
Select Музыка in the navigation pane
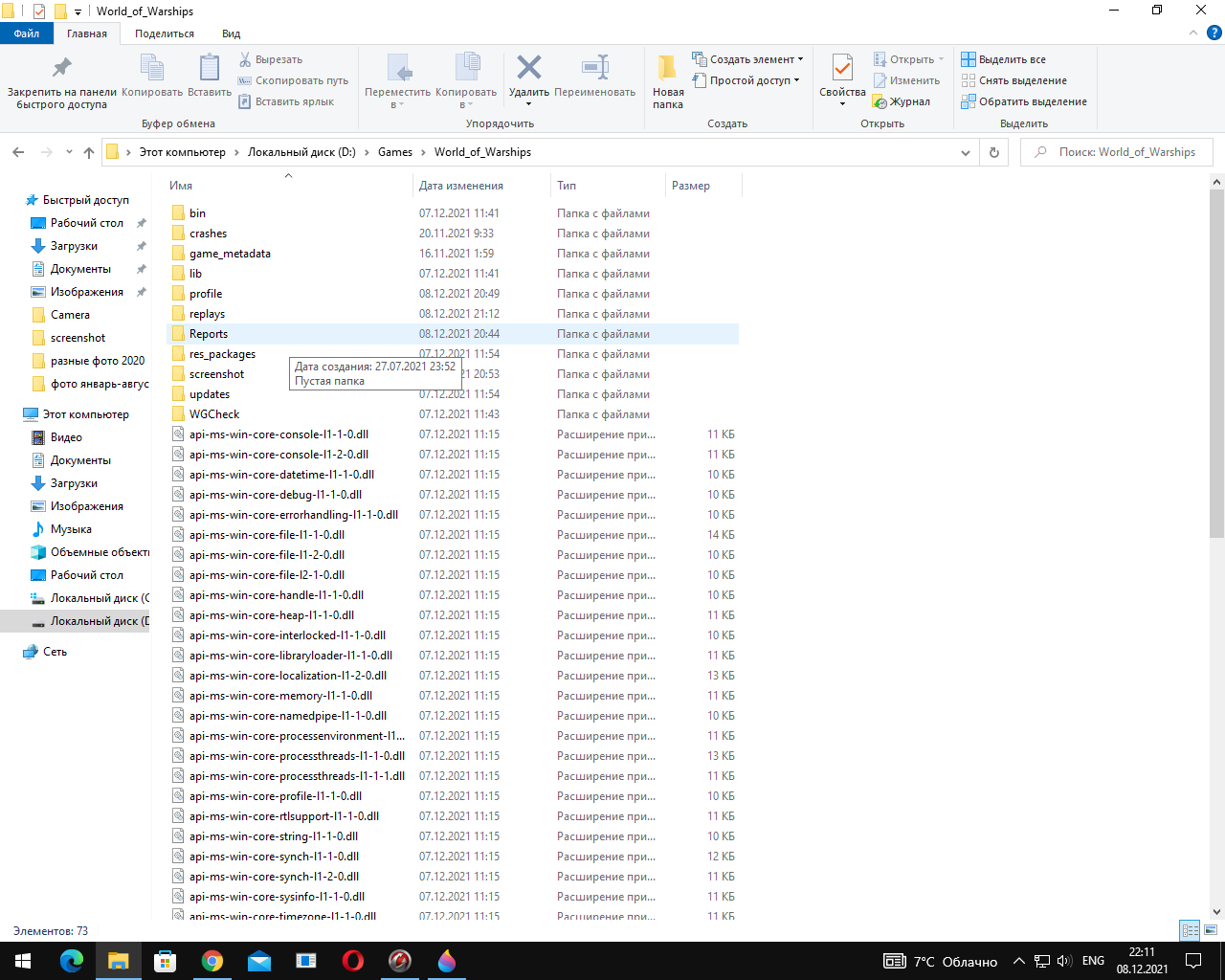72,529
